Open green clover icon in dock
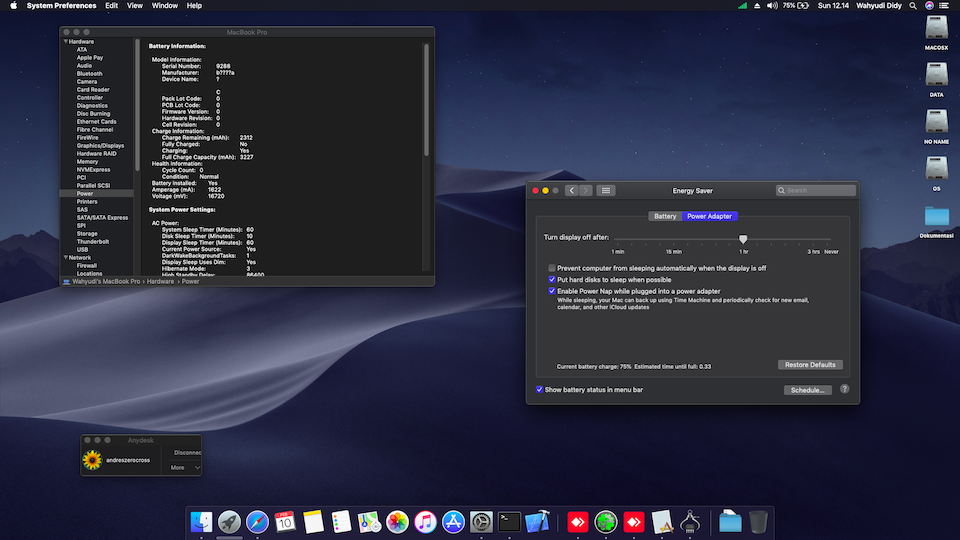The width and height of the screenshot is (960, 540). tap(606, 522)
